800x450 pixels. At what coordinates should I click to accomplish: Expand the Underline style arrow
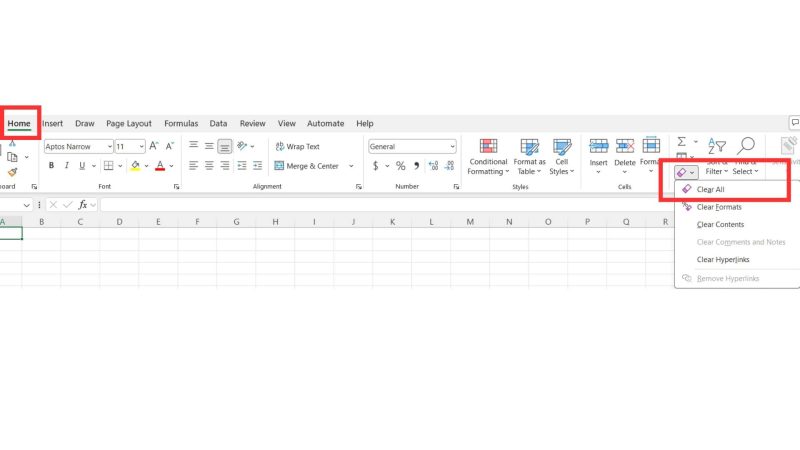click(93, 166)
